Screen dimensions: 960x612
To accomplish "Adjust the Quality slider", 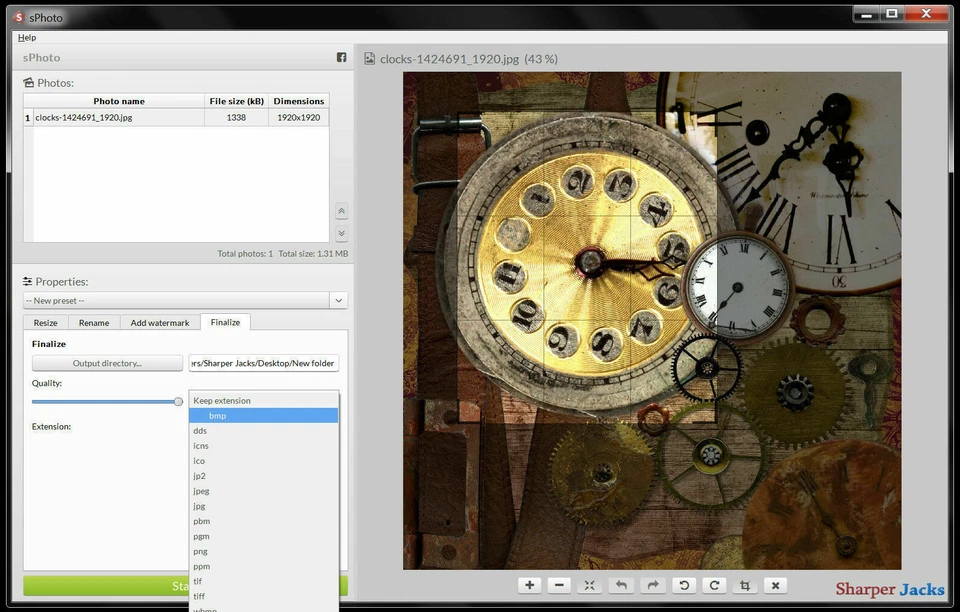I will [179, 401].
